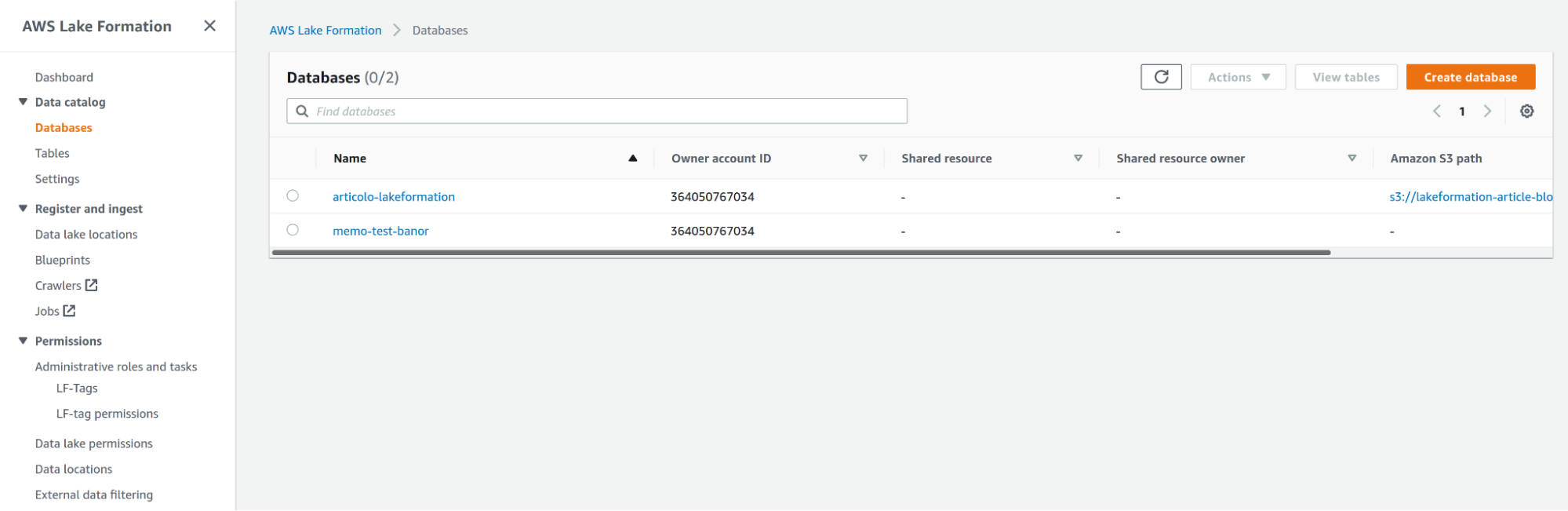Open table preferences gear icon

coord(1526,111)
